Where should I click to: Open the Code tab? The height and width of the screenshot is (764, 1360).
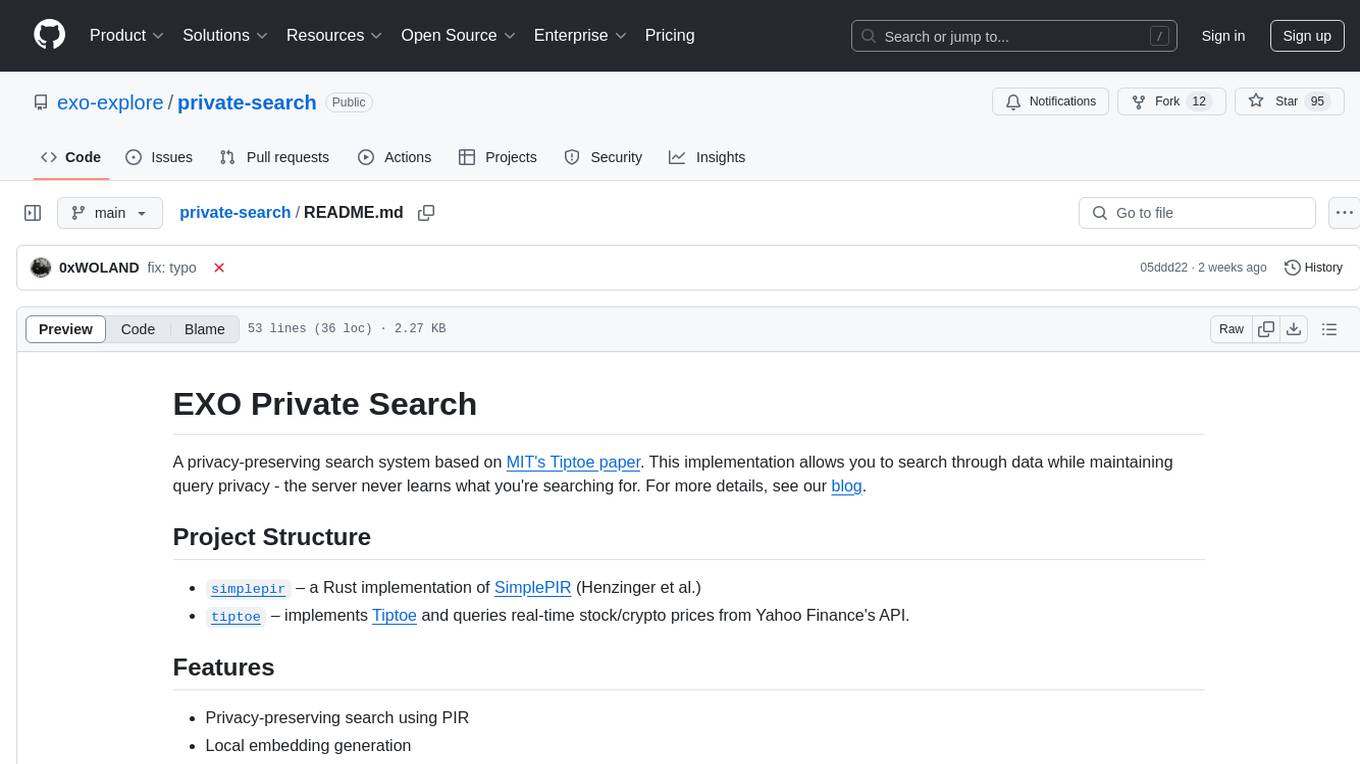coord(71,157)
